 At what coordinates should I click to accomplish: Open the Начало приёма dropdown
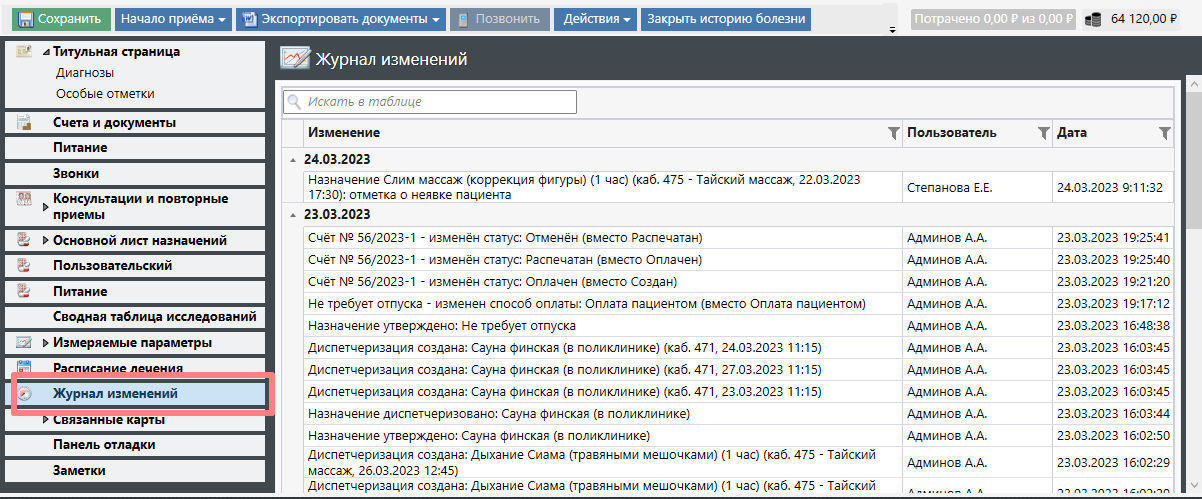click(x=172, y=19)
